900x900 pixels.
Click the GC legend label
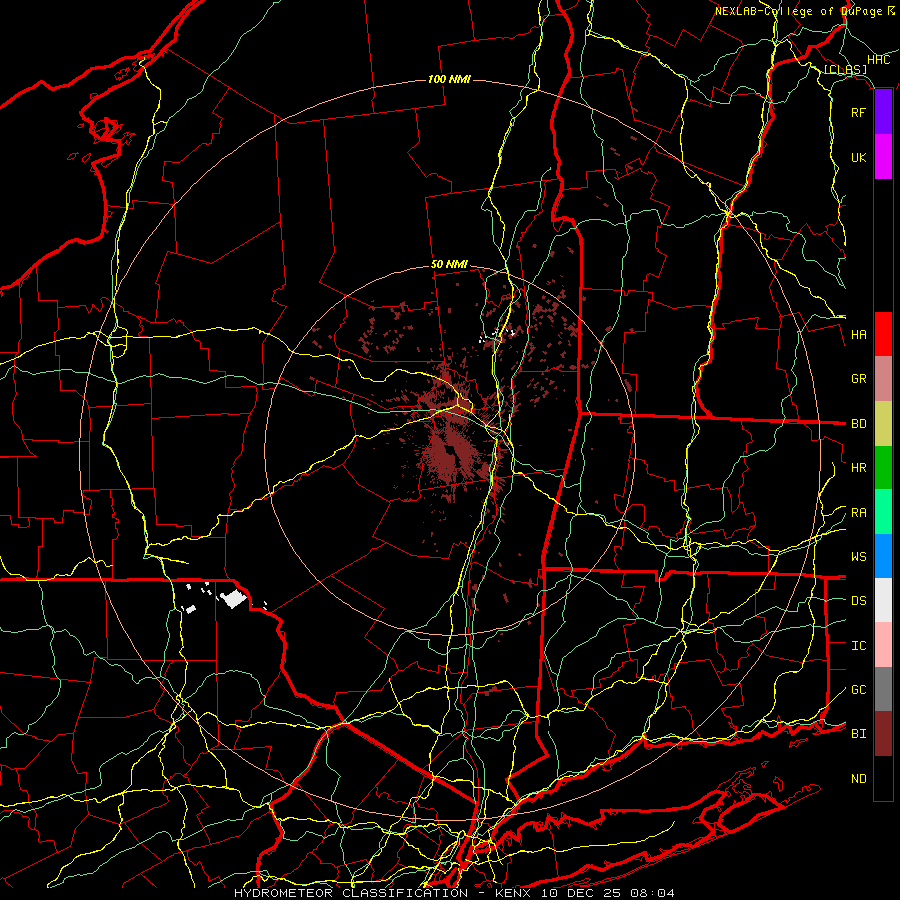(858, 690)
